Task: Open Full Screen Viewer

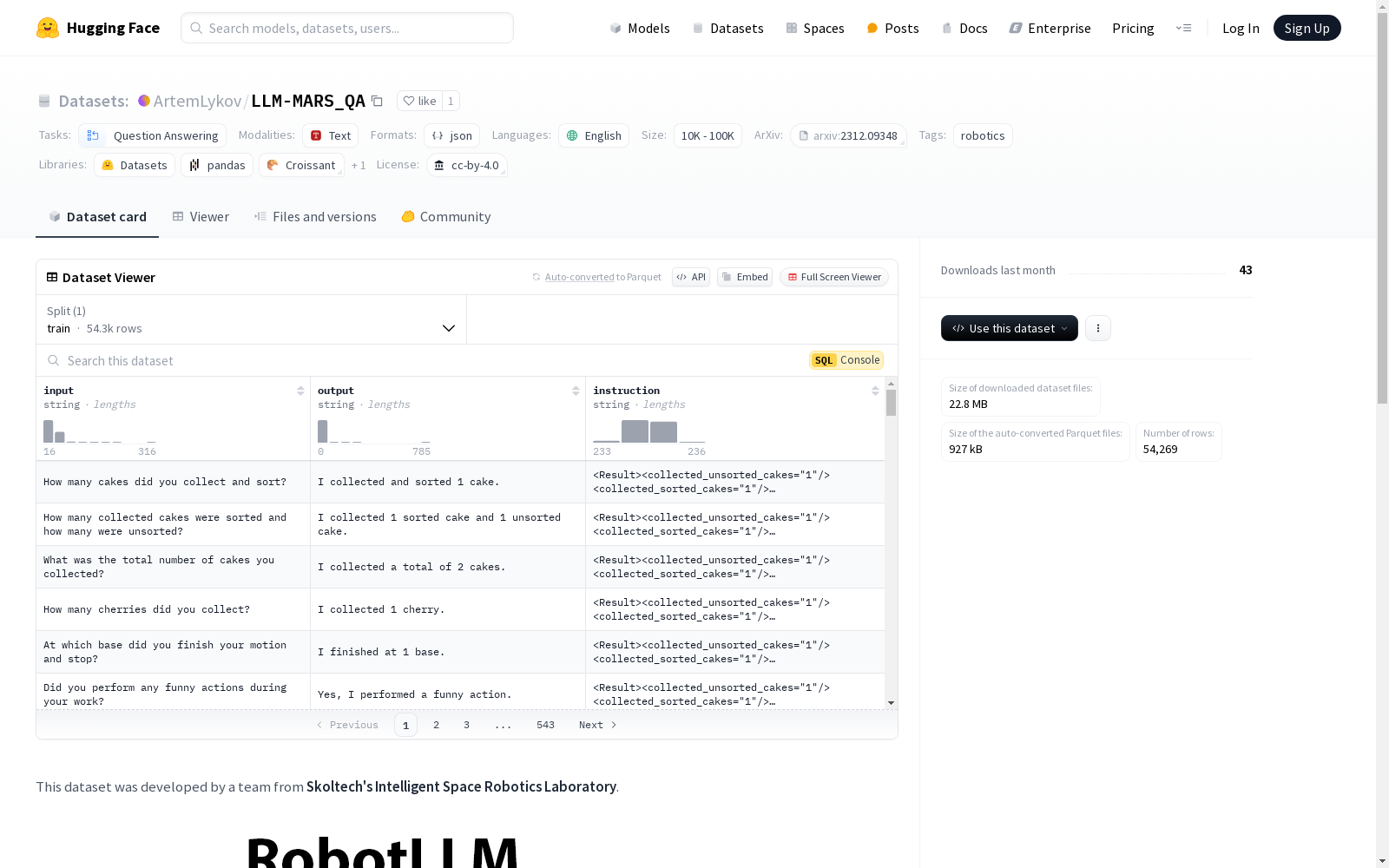Action: click(x=833, y=277)
